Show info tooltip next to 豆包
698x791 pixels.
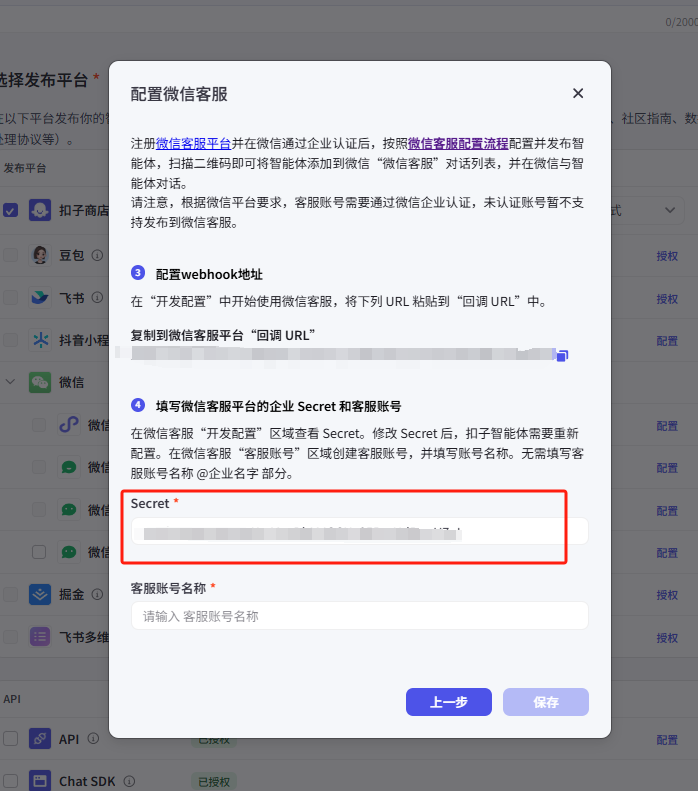97,255
